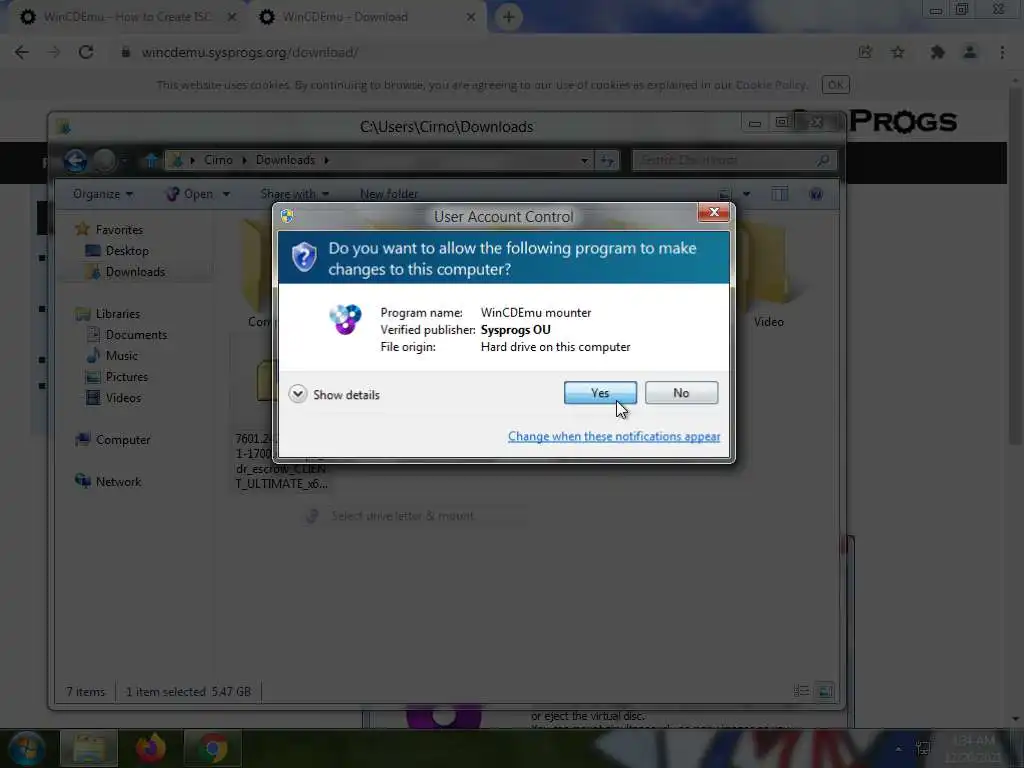The image size is (1024, 768).
Task: Open the Chrome three-dot menu
Action: click(1002, 52)
